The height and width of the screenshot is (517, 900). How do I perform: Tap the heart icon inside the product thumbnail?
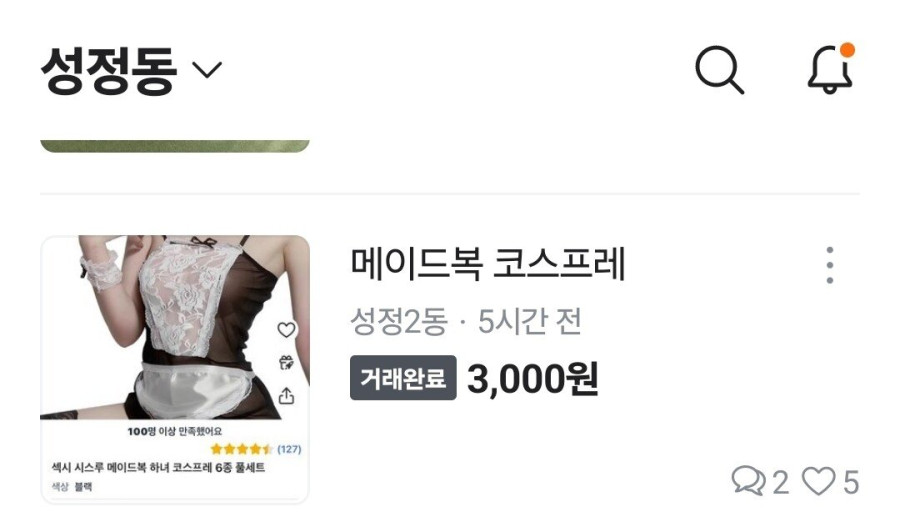286,329
